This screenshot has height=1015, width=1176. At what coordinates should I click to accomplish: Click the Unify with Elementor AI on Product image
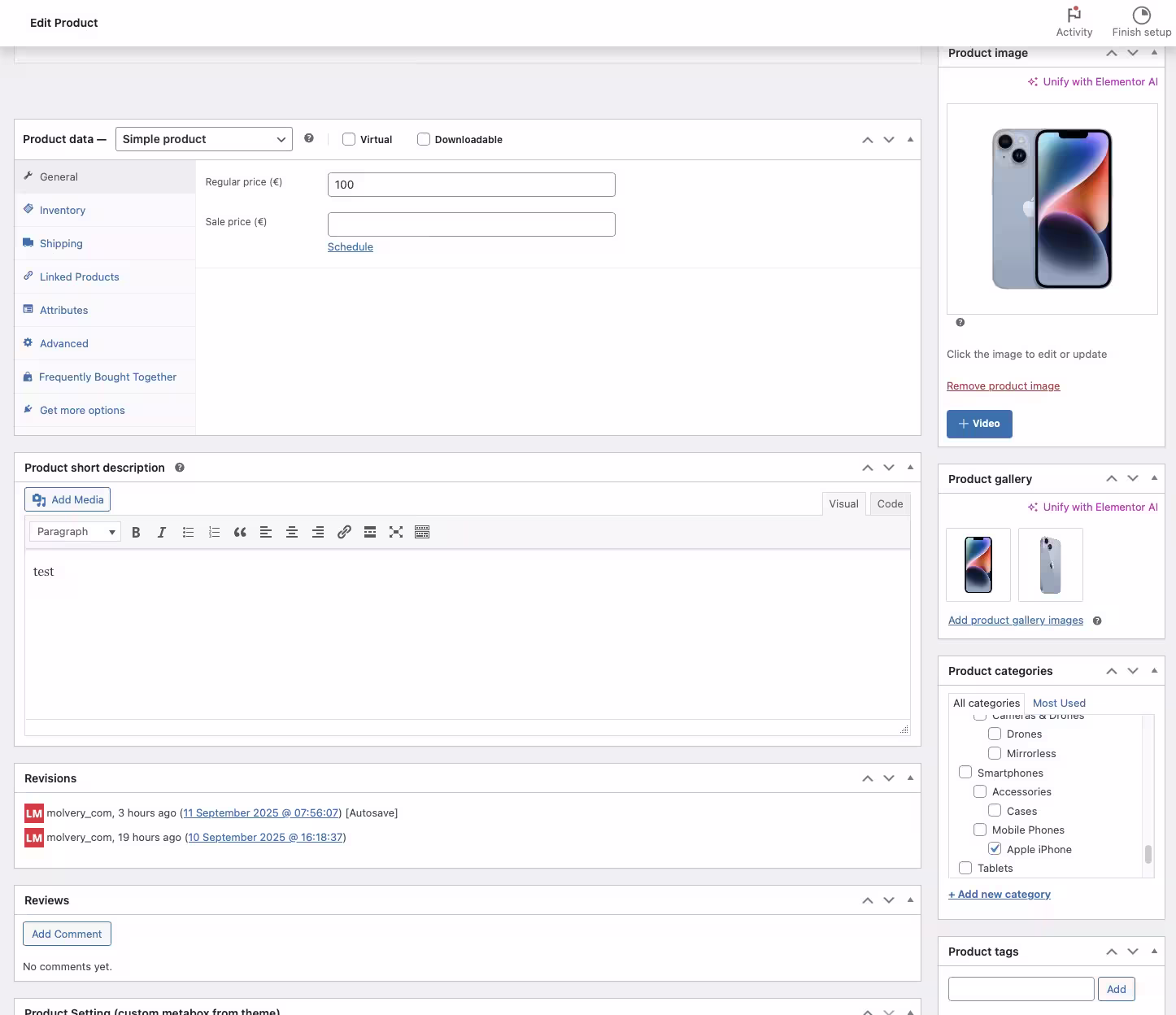(x=1092, y=81)
